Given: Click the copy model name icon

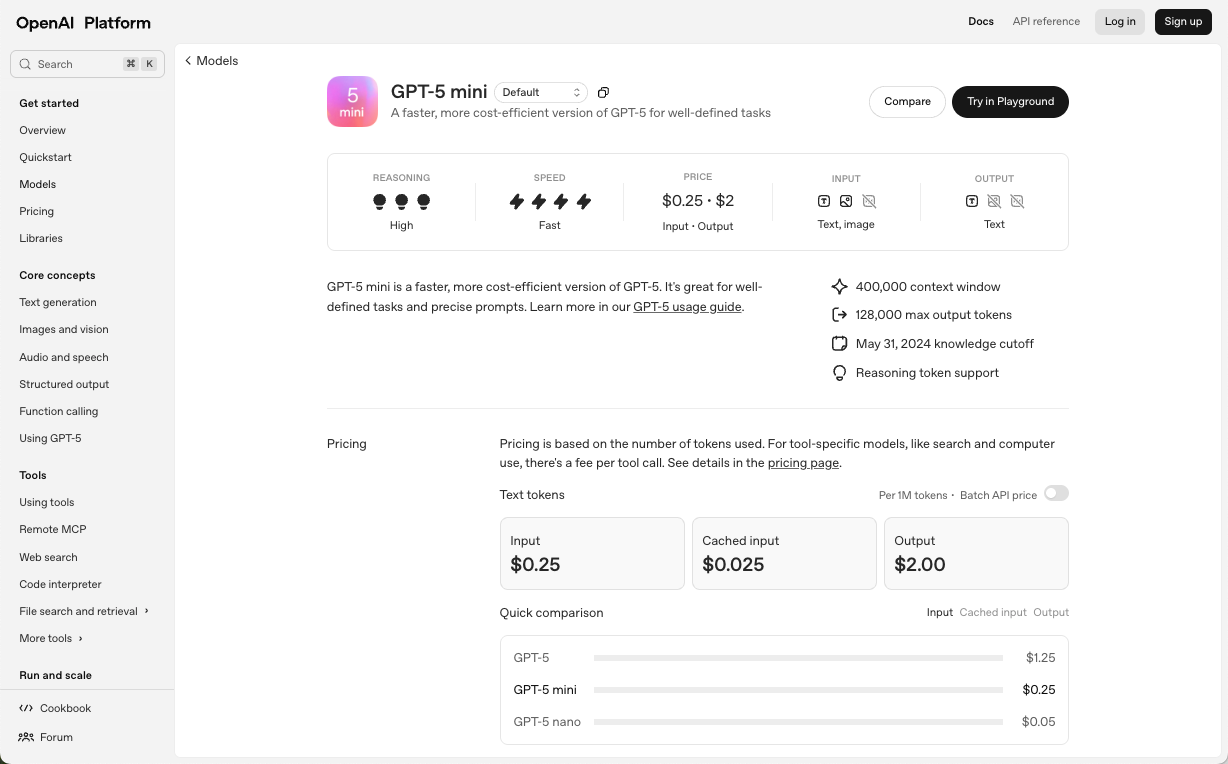Looking at the screenshot, I should tap(603, 92).
